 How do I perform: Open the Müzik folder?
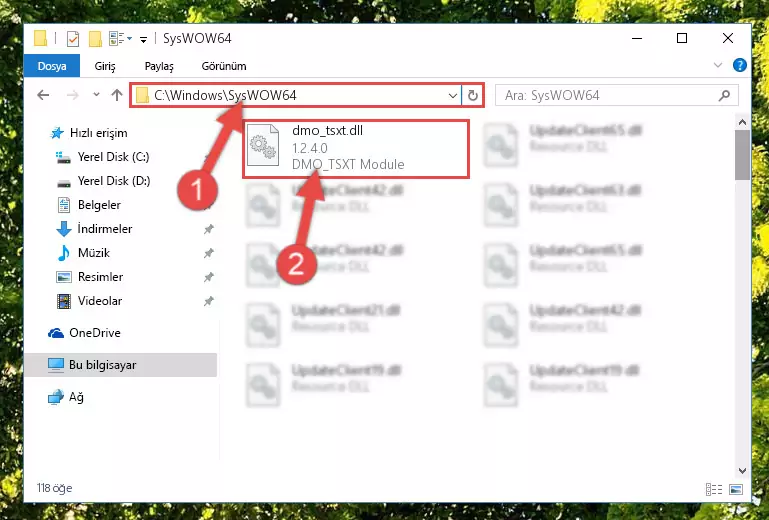coord(83,253)
